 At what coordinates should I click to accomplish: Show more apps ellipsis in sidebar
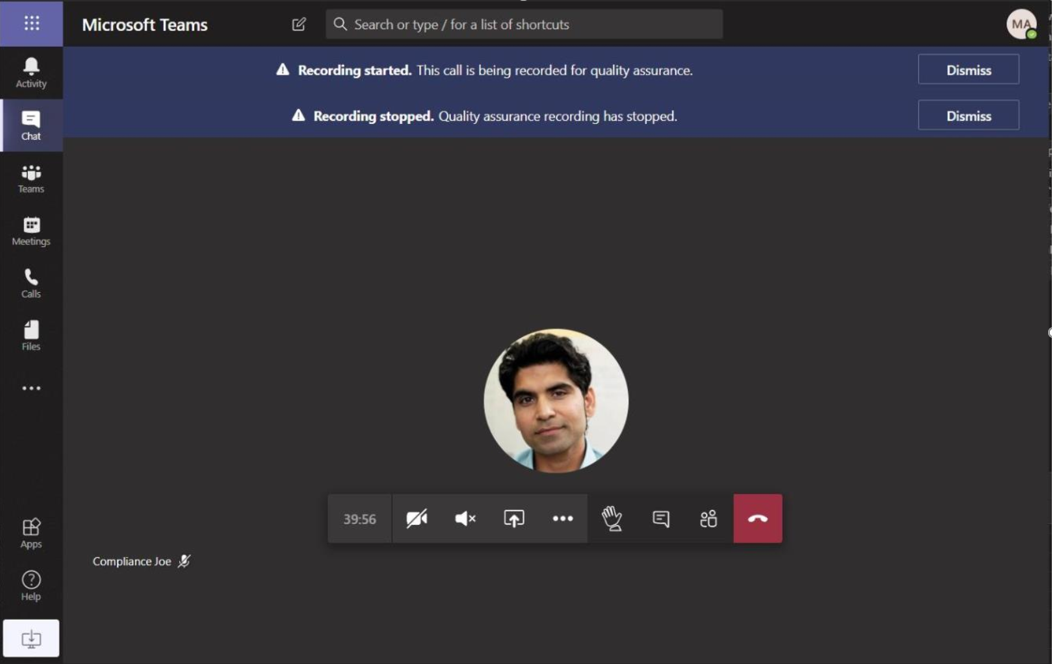click(x=31, y=388)
